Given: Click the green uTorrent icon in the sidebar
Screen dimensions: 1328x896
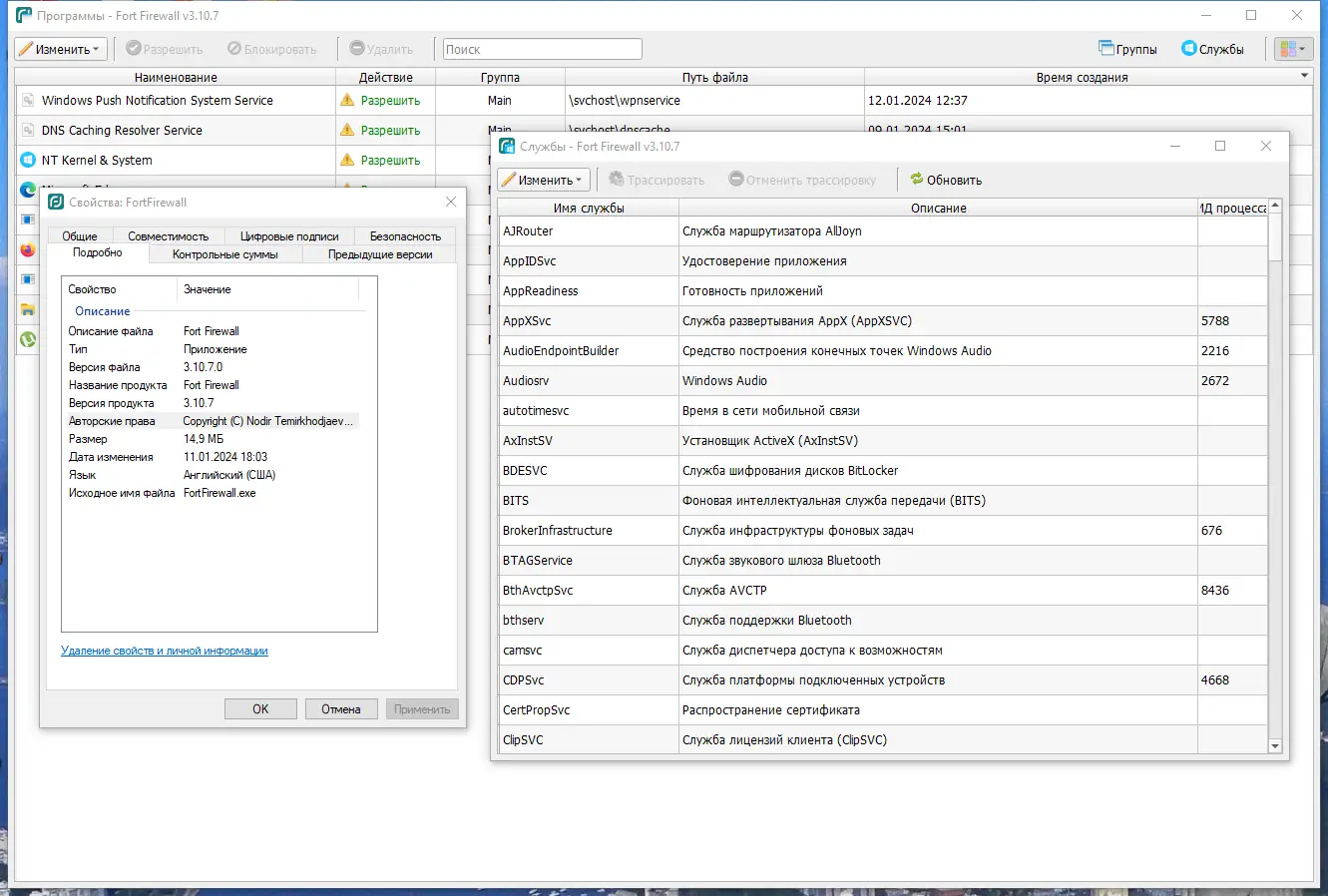Looking at the screenshot, I should click(27, 339).
